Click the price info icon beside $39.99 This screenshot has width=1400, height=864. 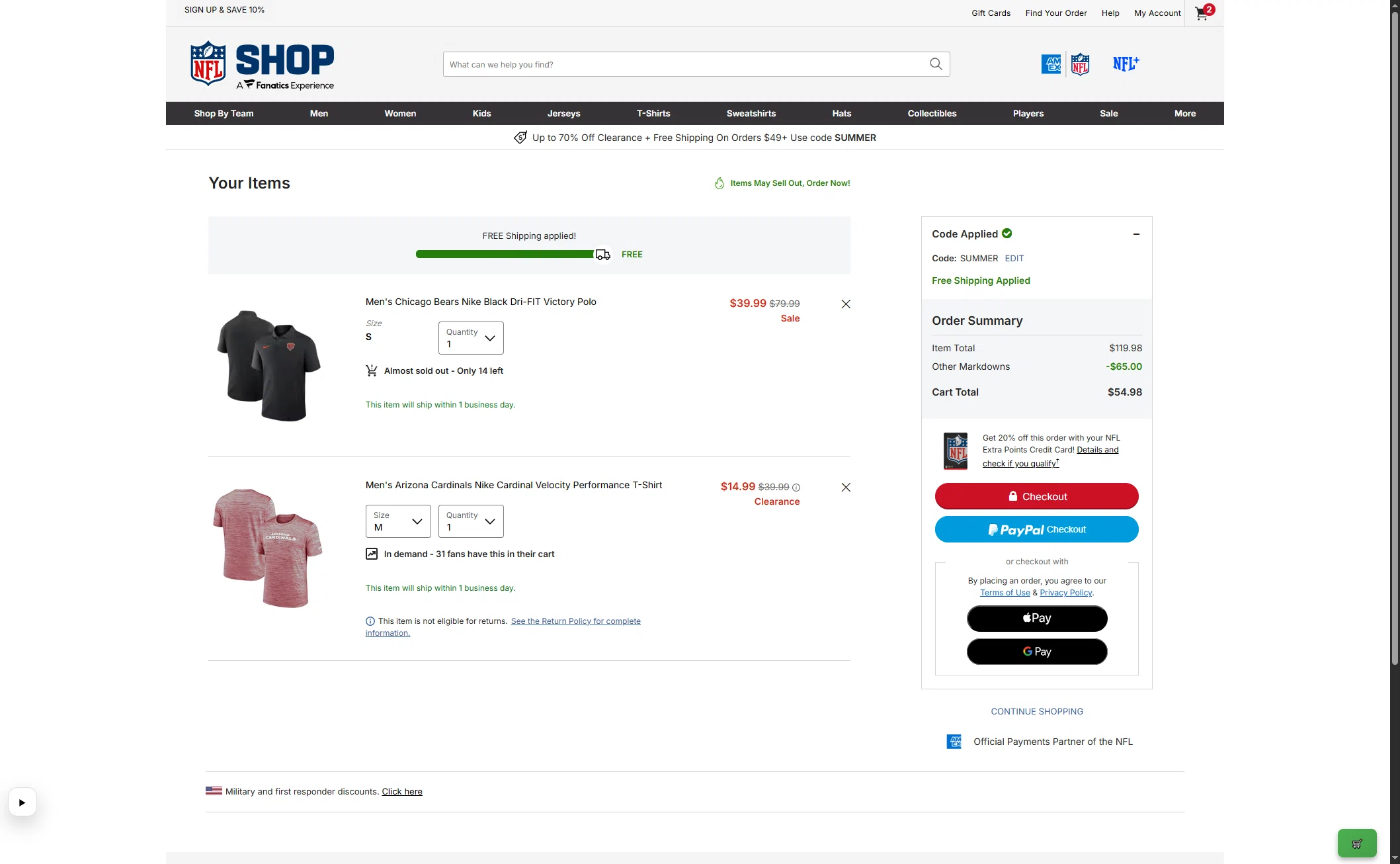coord(796,488)
